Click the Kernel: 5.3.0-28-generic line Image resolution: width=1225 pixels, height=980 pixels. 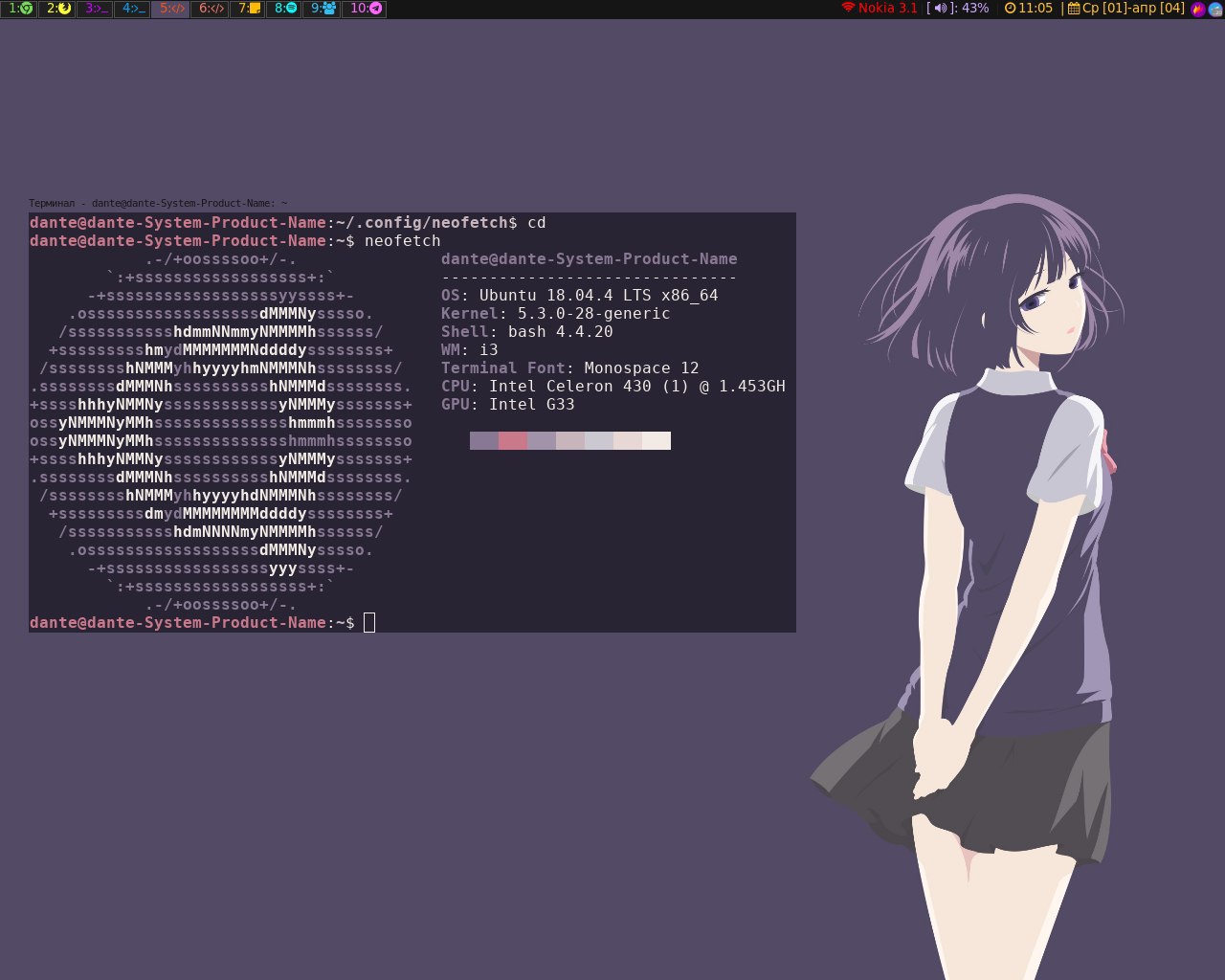(x=556, y=313)
